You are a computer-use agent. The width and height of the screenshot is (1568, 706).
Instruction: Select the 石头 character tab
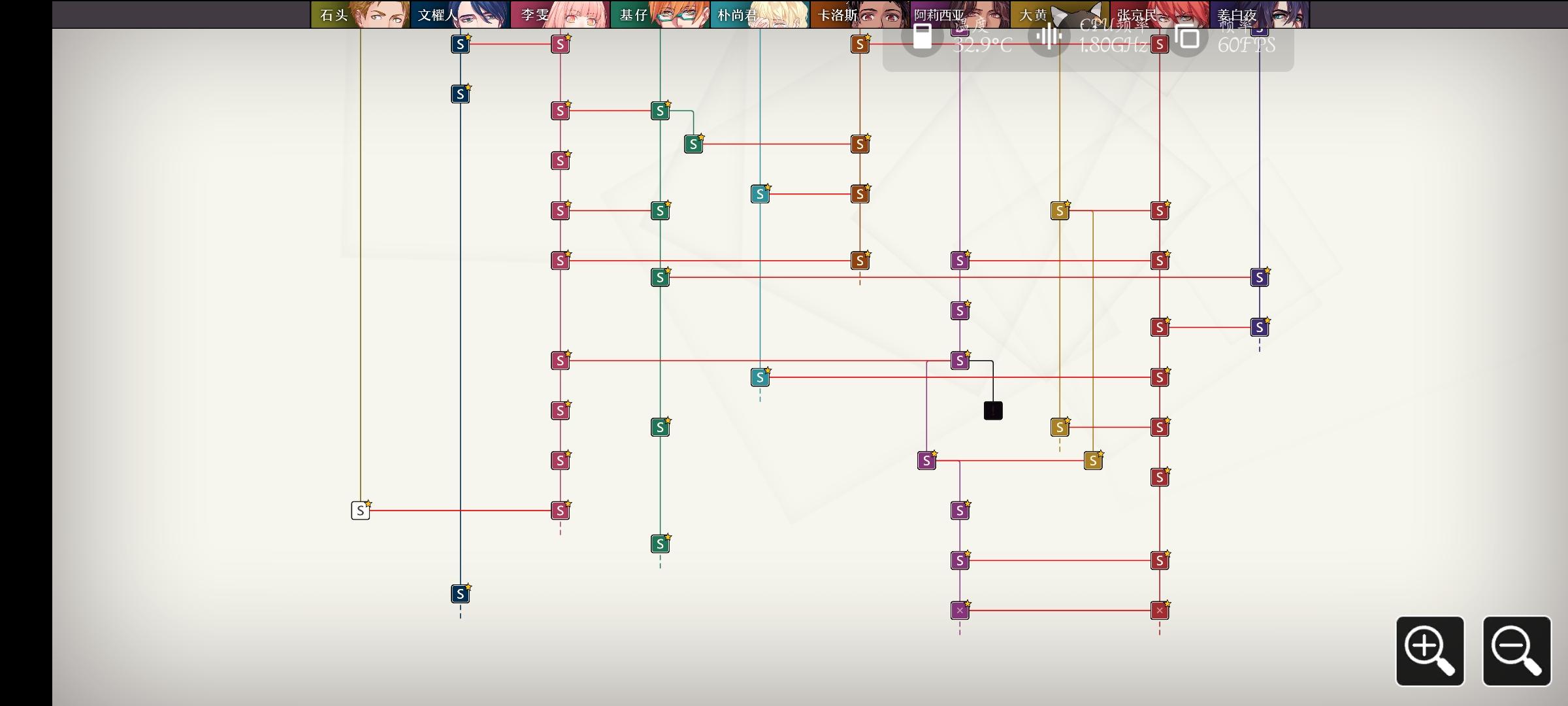point(361,14)
